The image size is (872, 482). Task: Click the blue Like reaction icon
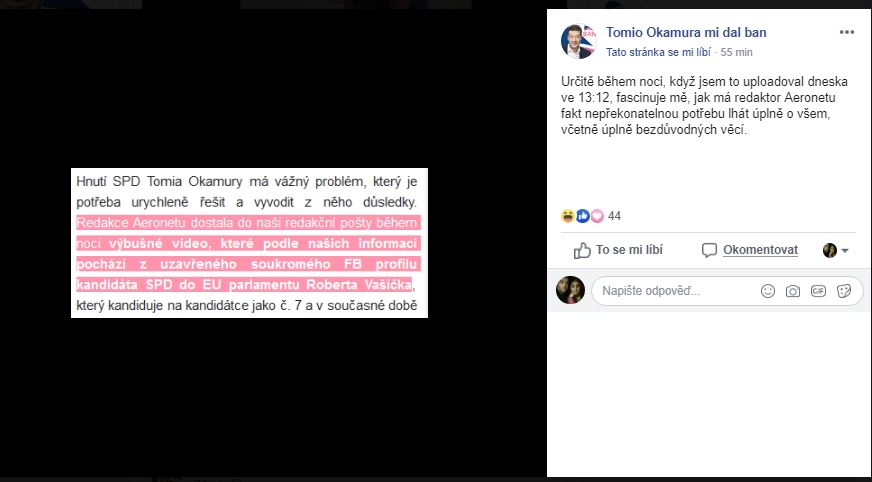coord(582,216)
